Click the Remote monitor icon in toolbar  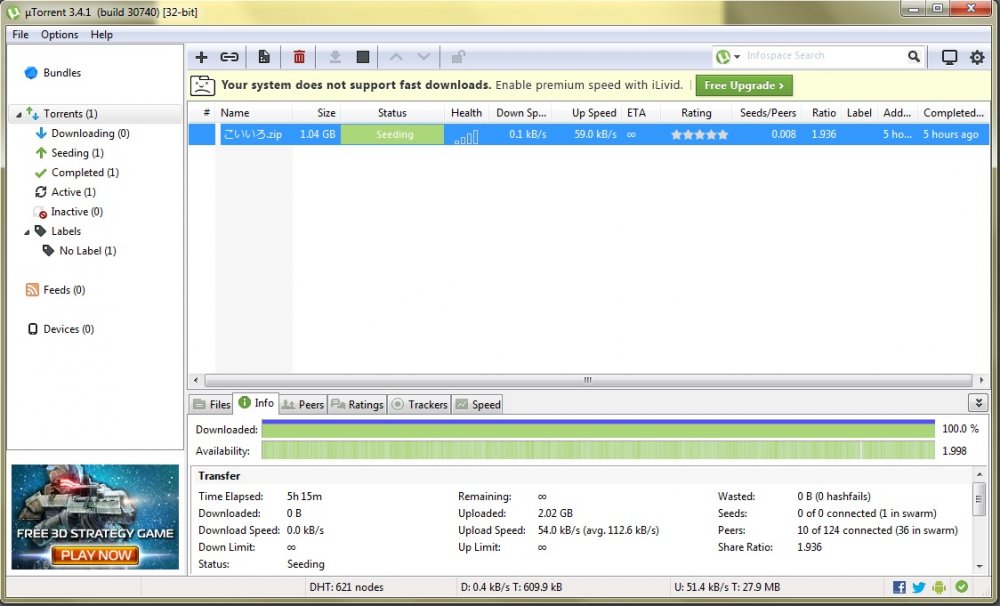click(949, 57)
